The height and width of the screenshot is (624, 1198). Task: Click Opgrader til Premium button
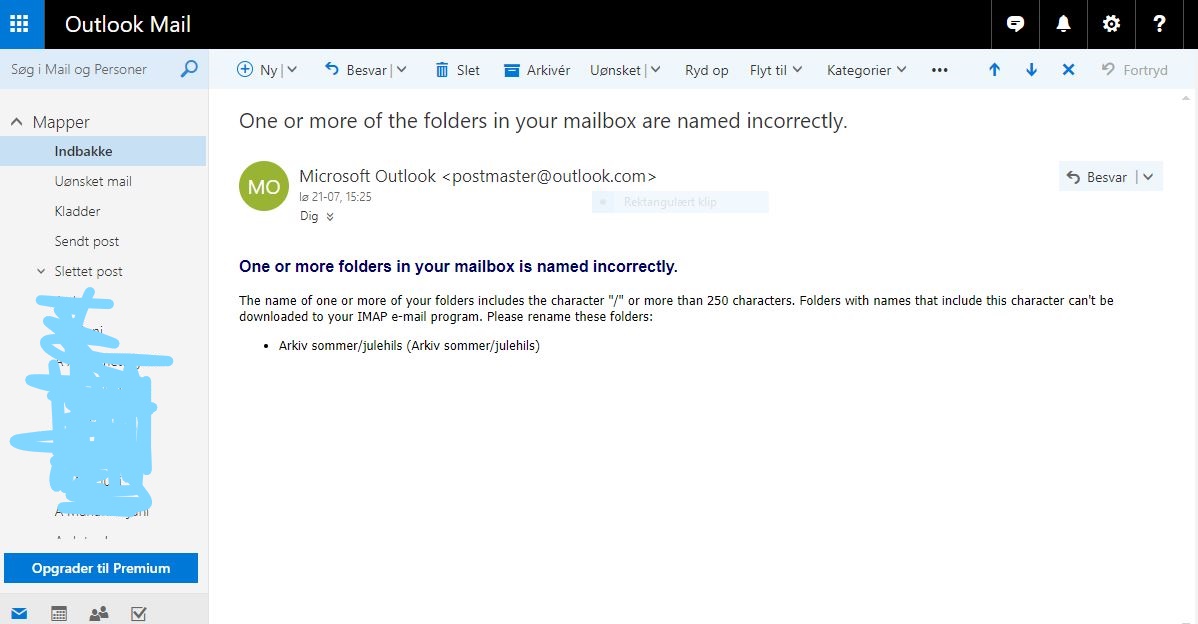tap(101, 568)
